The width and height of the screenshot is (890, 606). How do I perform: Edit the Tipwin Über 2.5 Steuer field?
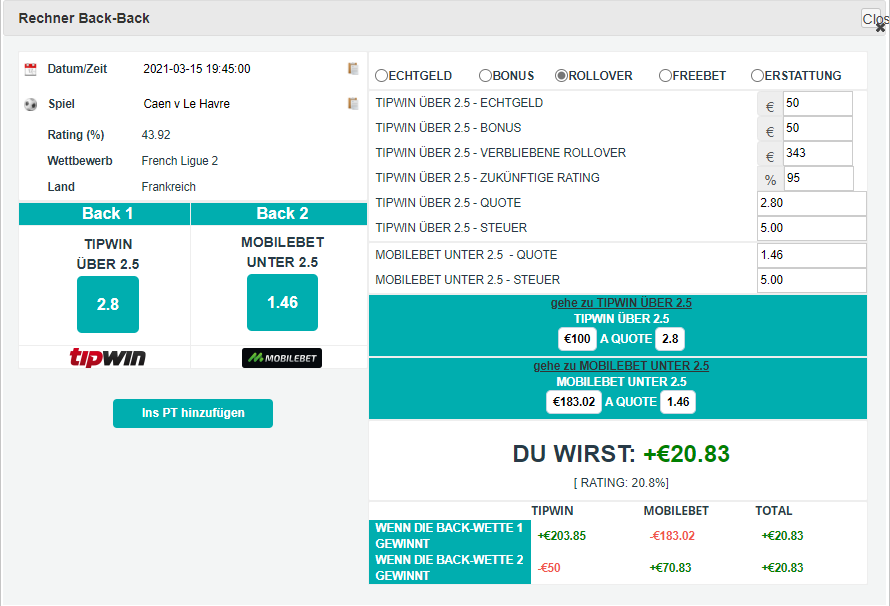812,228
